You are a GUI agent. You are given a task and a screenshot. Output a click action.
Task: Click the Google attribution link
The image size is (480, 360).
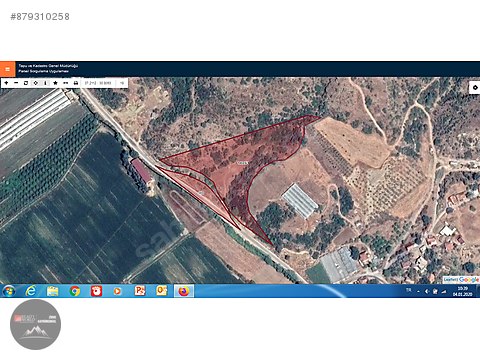469,280
